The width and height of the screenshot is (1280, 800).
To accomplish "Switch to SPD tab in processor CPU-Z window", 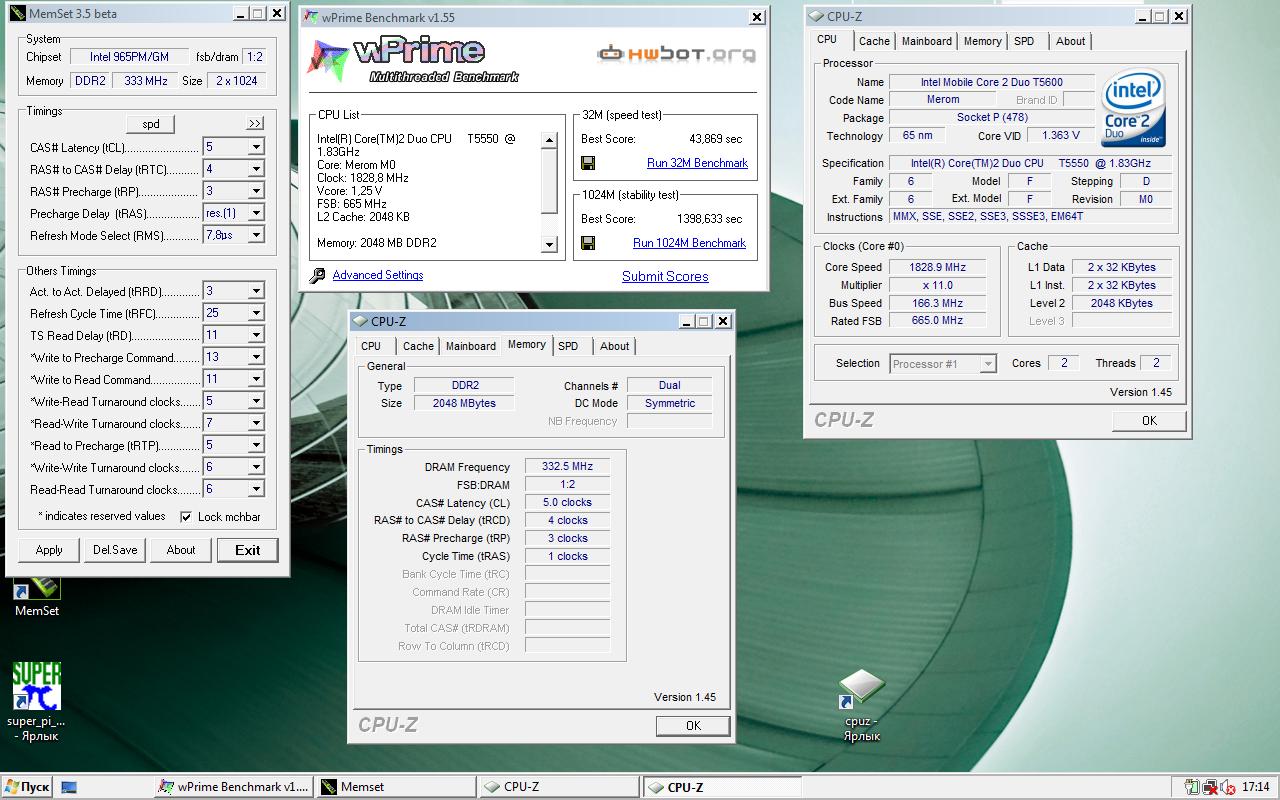I will 1024,41.
